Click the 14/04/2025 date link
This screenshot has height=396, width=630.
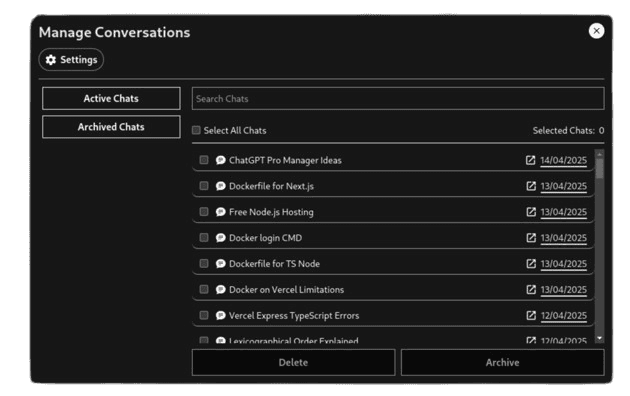tap(563, 161)
